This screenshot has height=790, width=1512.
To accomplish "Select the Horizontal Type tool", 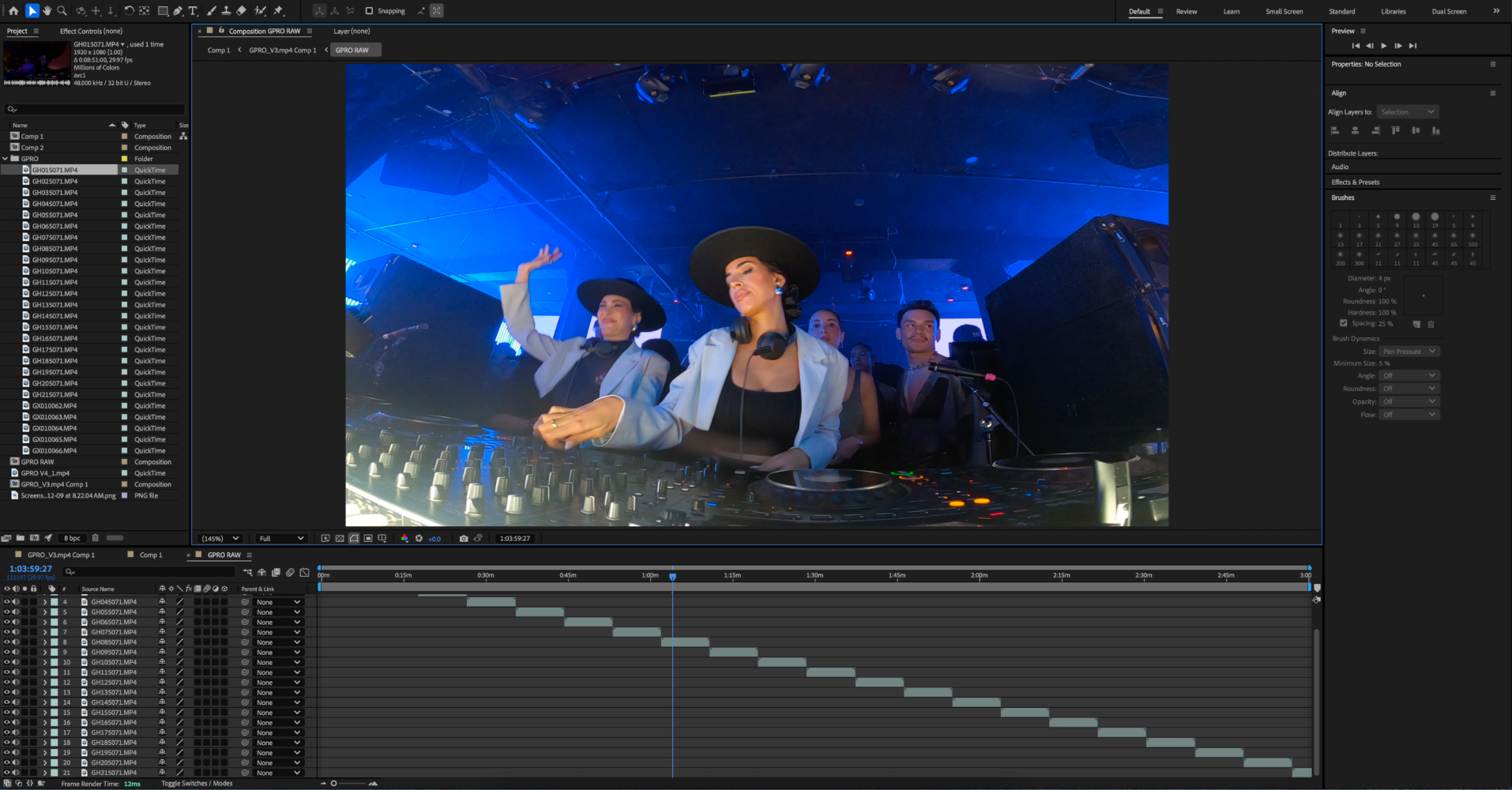I will tap(193, 11).
